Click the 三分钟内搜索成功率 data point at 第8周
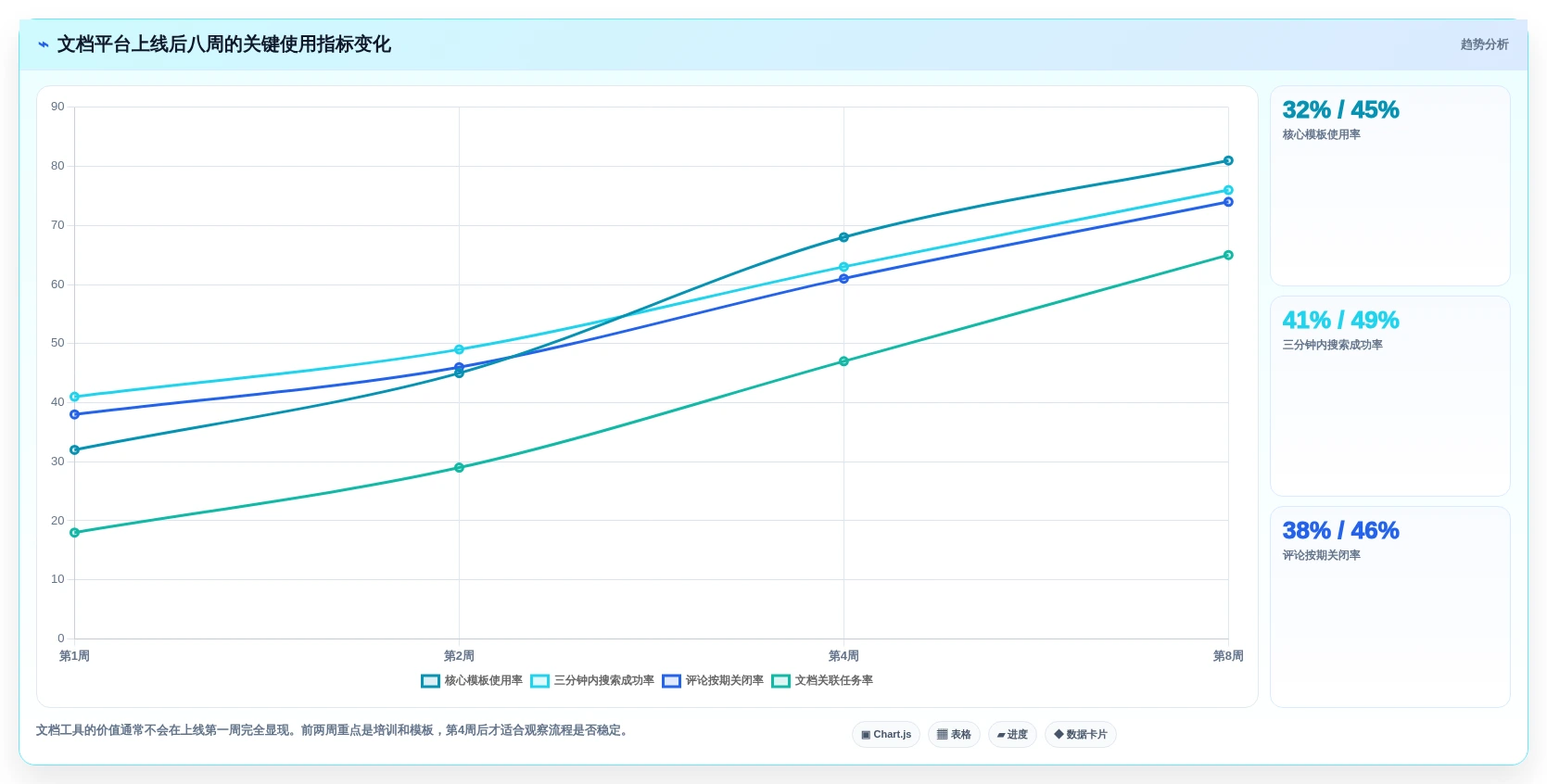Screen dimensions: 1547x784 [1228, 190]
